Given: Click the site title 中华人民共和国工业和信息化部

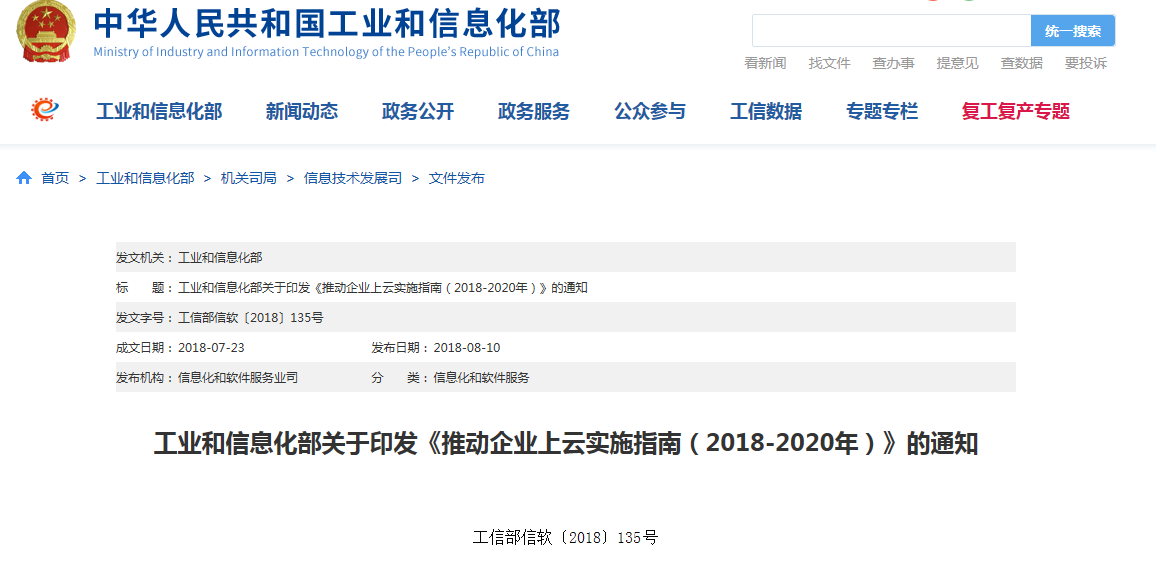Looking at the screenshot, I should (327, 24).
